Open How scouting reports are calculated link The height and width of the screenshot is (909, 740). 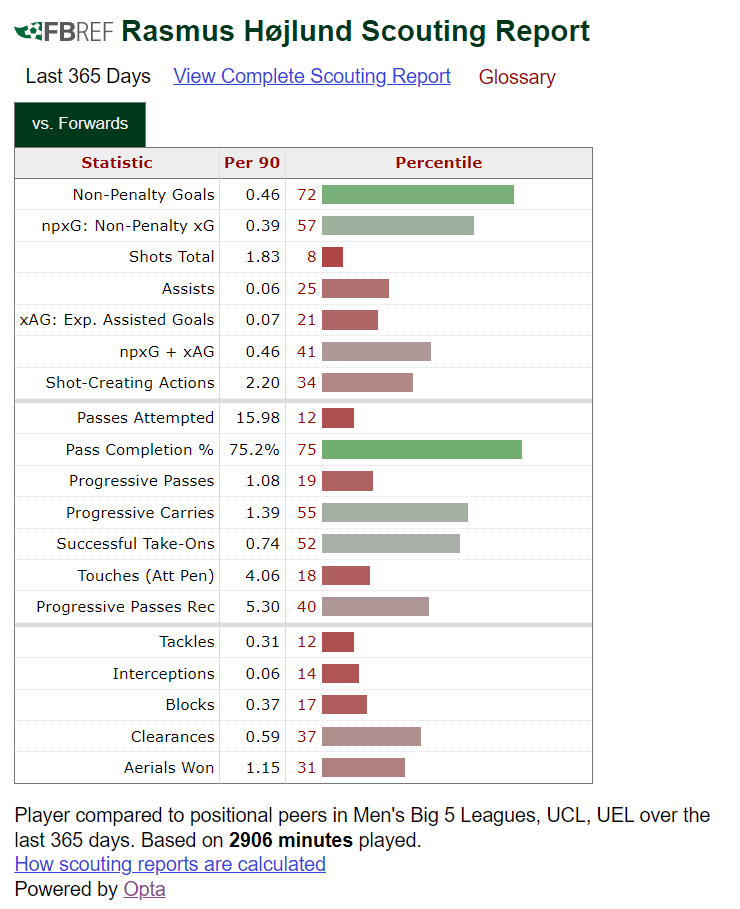click(170, 864)
